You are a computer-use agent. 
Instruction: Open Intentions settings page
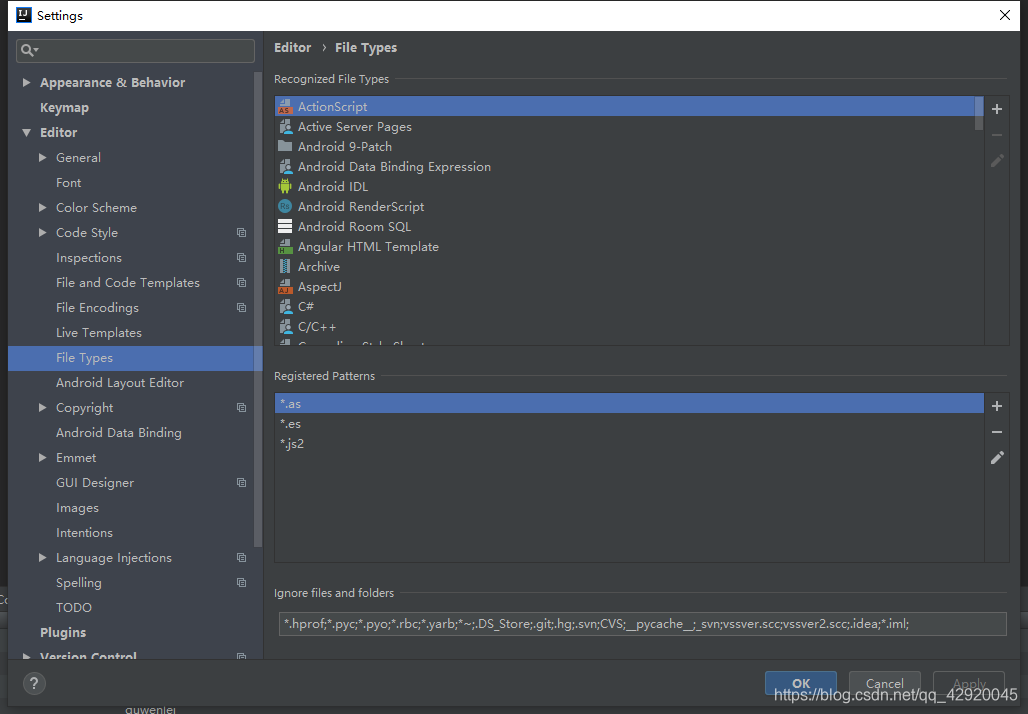85,532
